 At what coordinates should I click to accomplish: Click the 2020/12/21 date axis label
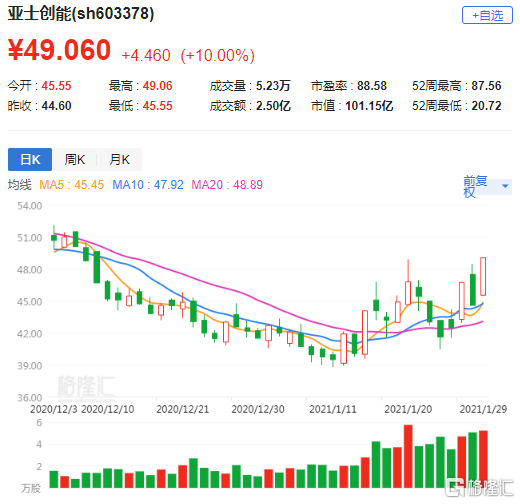[182, 409]
